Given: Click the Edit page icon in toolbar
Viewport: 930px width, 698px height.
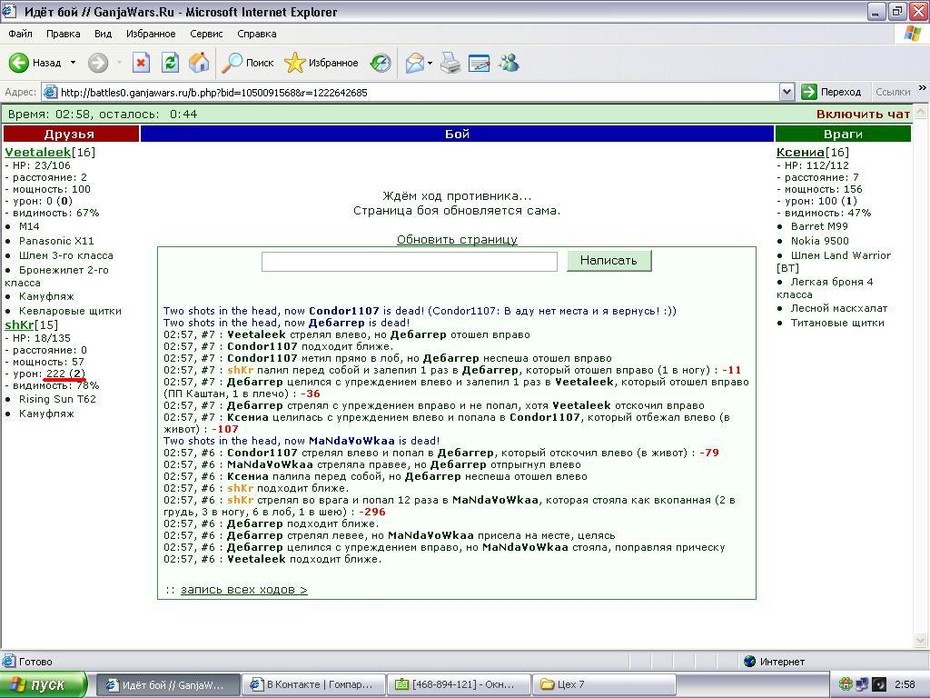Looking at the screenshot, I should pos(479,62).
